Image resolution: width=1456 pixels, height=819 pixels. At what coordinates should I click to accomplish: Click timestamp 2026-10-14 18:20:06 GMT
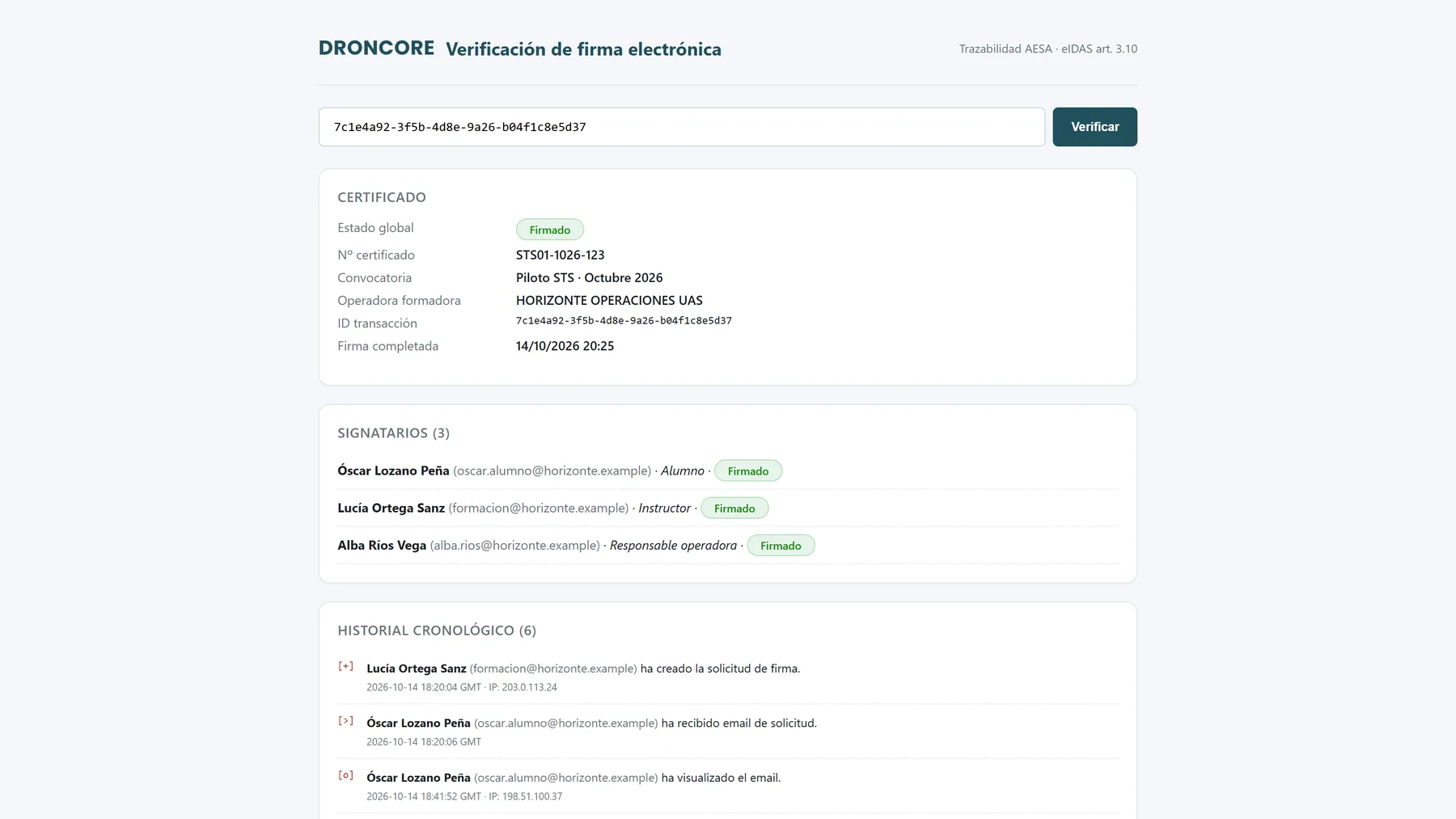tap(424, 741)
